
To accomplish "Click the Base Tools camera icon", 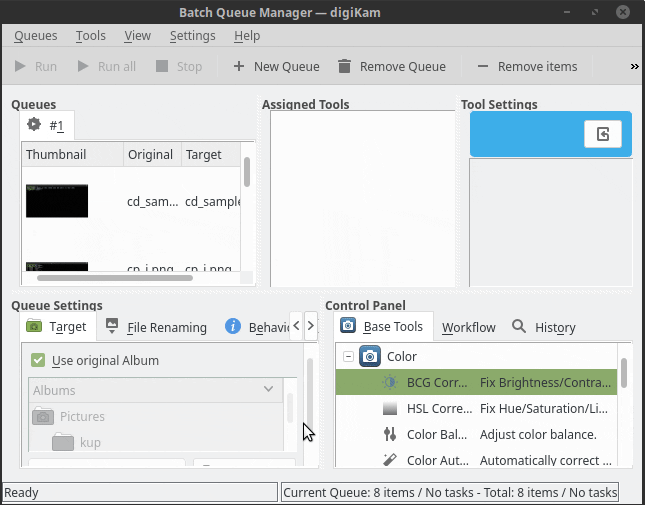I will 348,326.
